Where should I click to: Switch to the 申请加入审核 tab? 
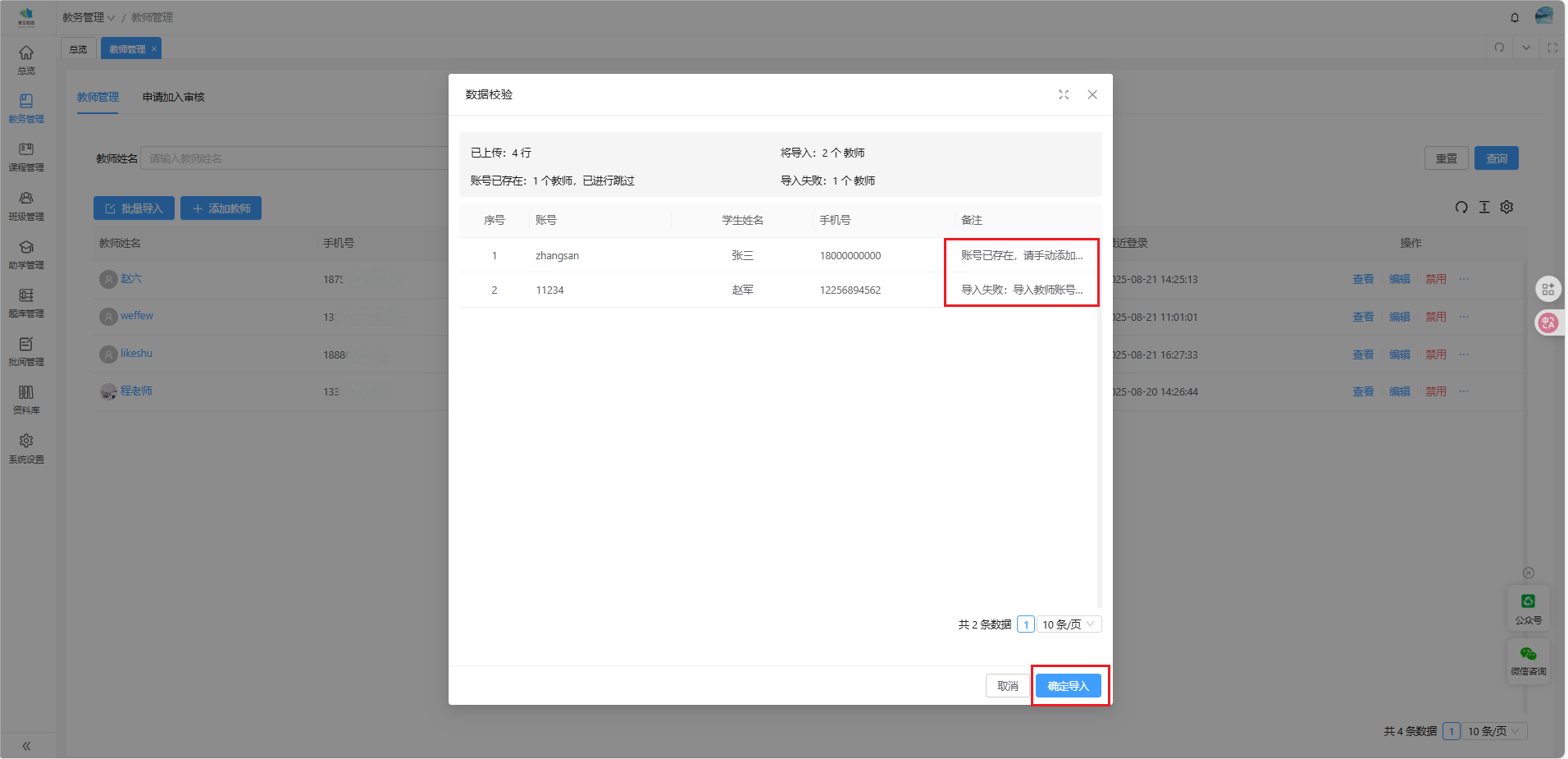(173, 97)
